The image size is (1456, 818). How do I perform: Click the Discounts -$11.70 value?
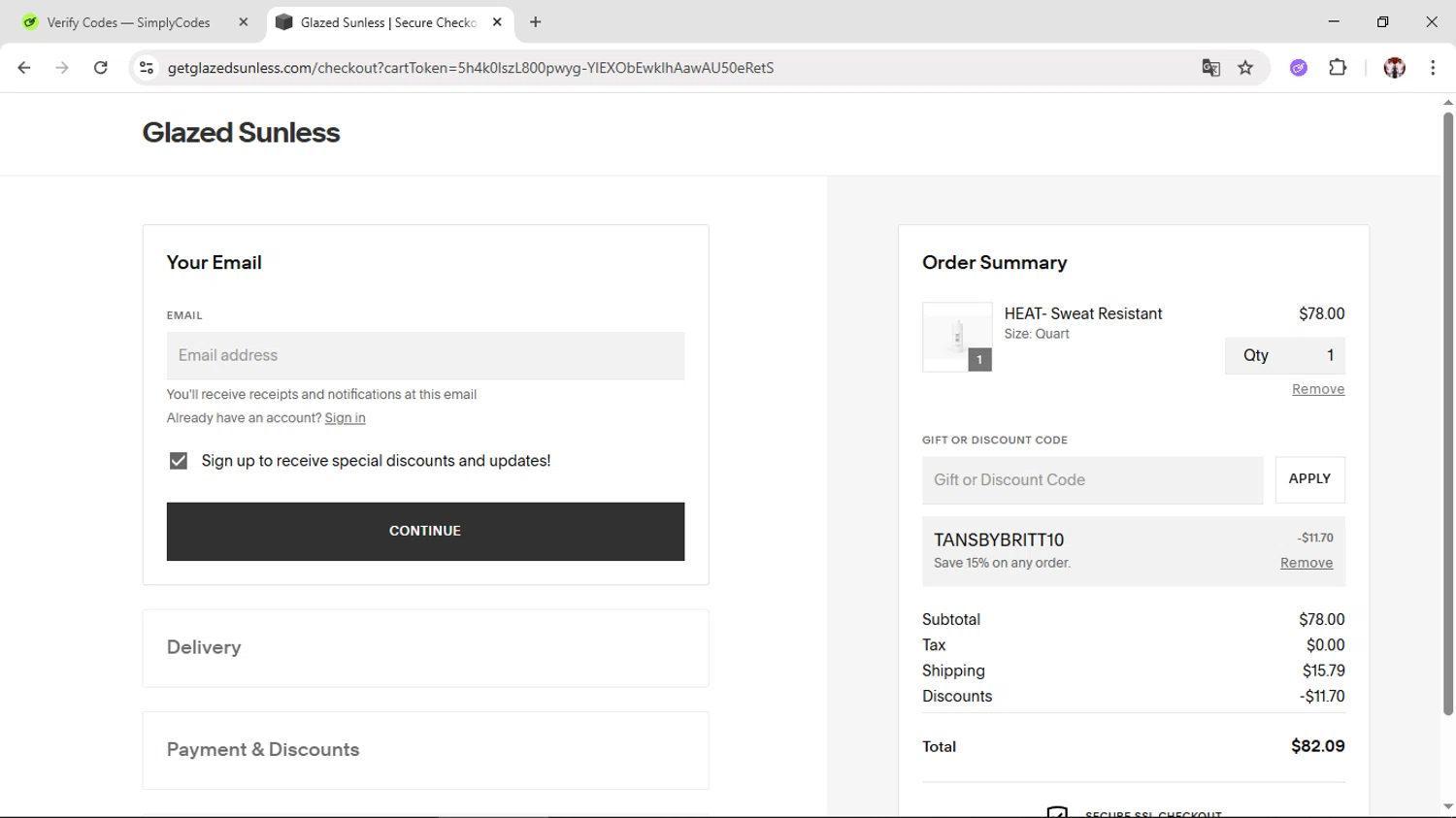1322,696
